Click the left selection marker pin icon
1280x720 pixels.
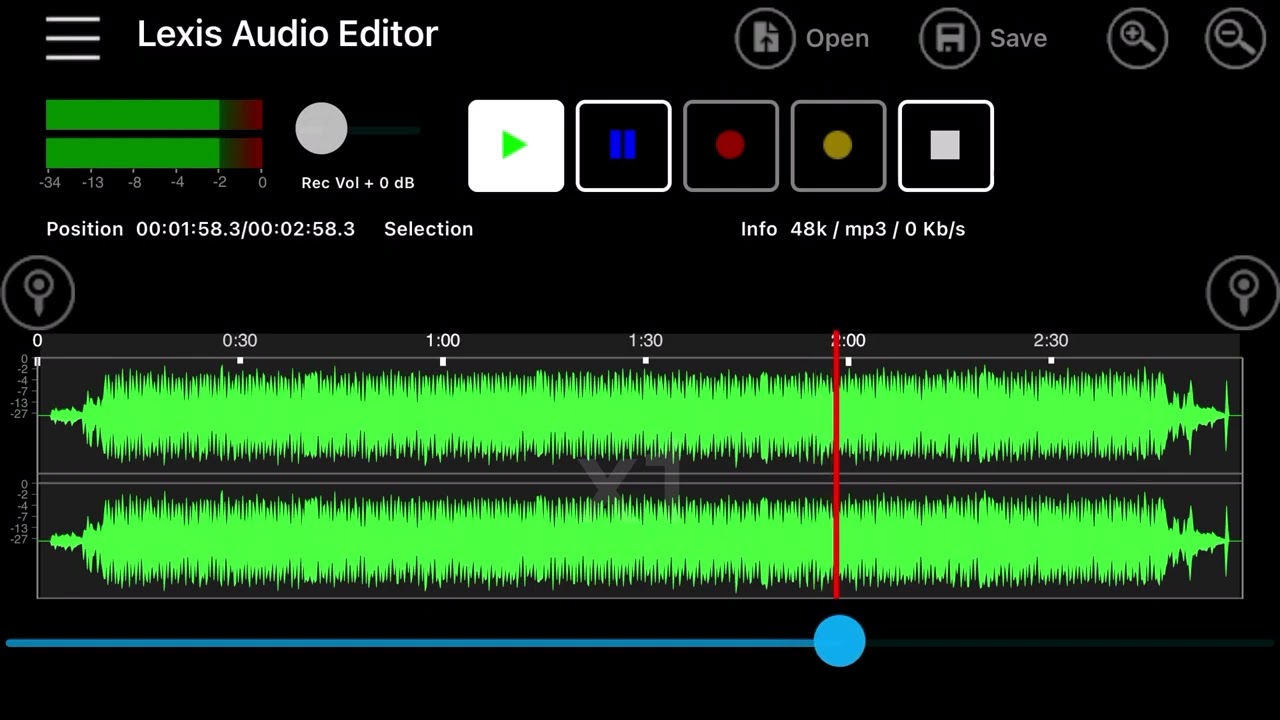pos(38,292)
